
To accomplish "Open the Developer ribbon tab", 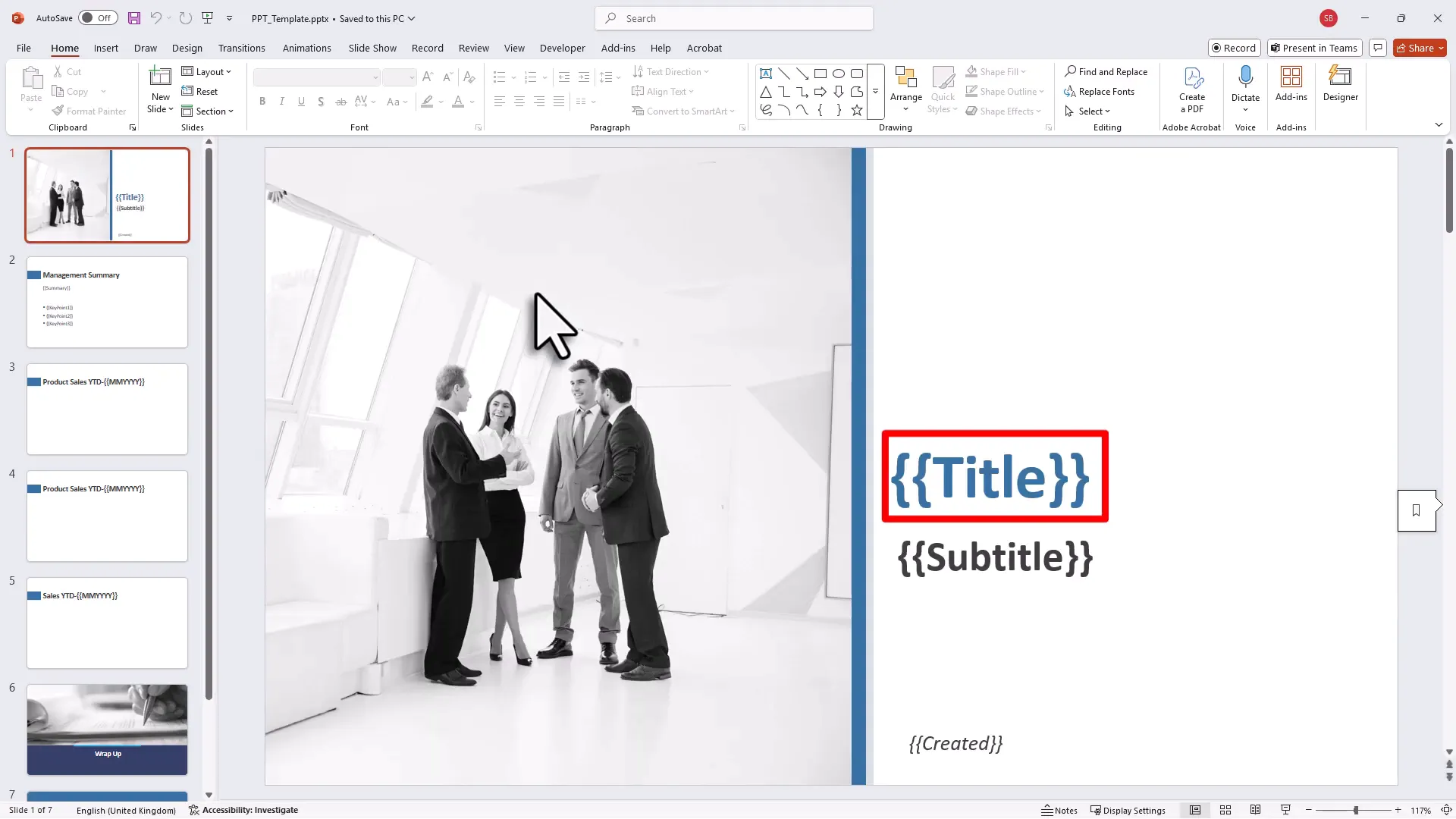I will click(562, 48).
